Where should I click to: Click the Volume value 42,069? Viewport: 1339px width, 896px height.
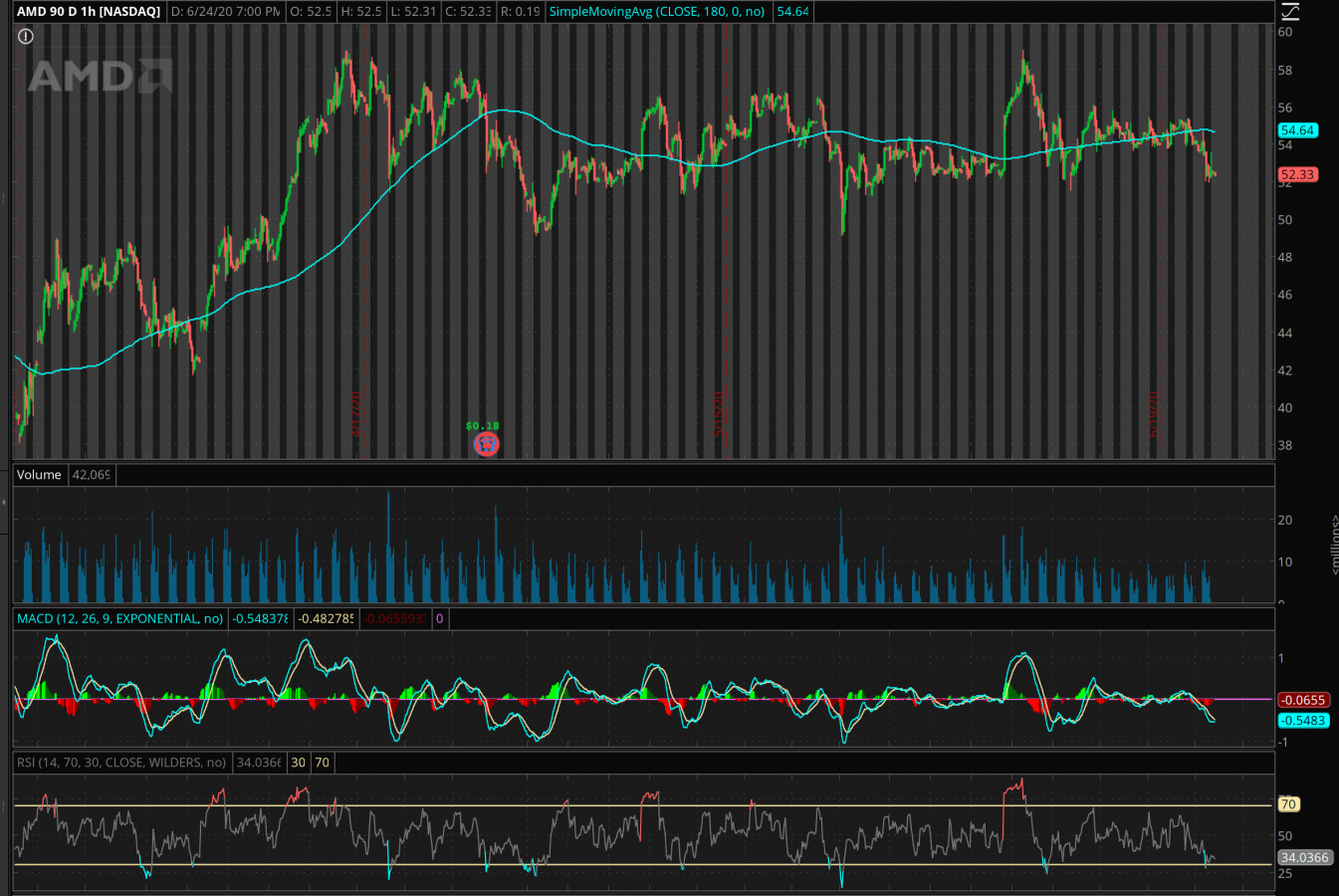click(x=92, y=475)
